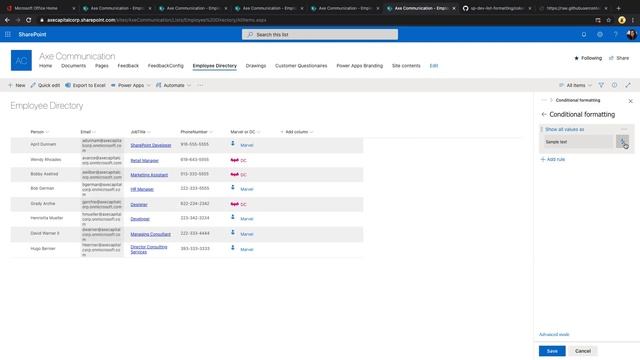Screen dimensions: 640x360
Task: Open Power Apps Branding navigation link
Action: click(x=360, y=66)
